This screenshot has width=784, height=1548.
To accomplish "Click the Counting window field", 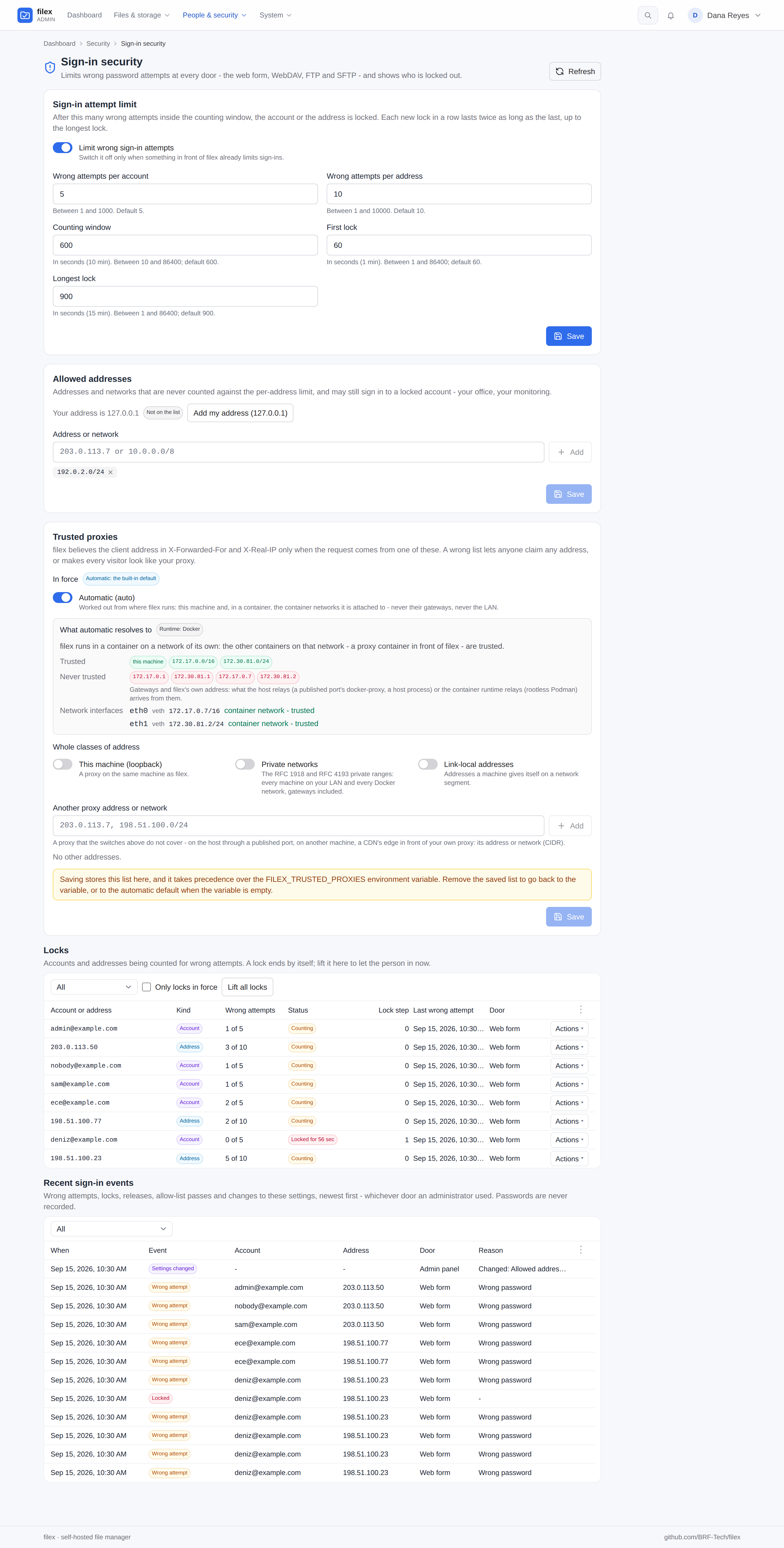I will (185, 245).
